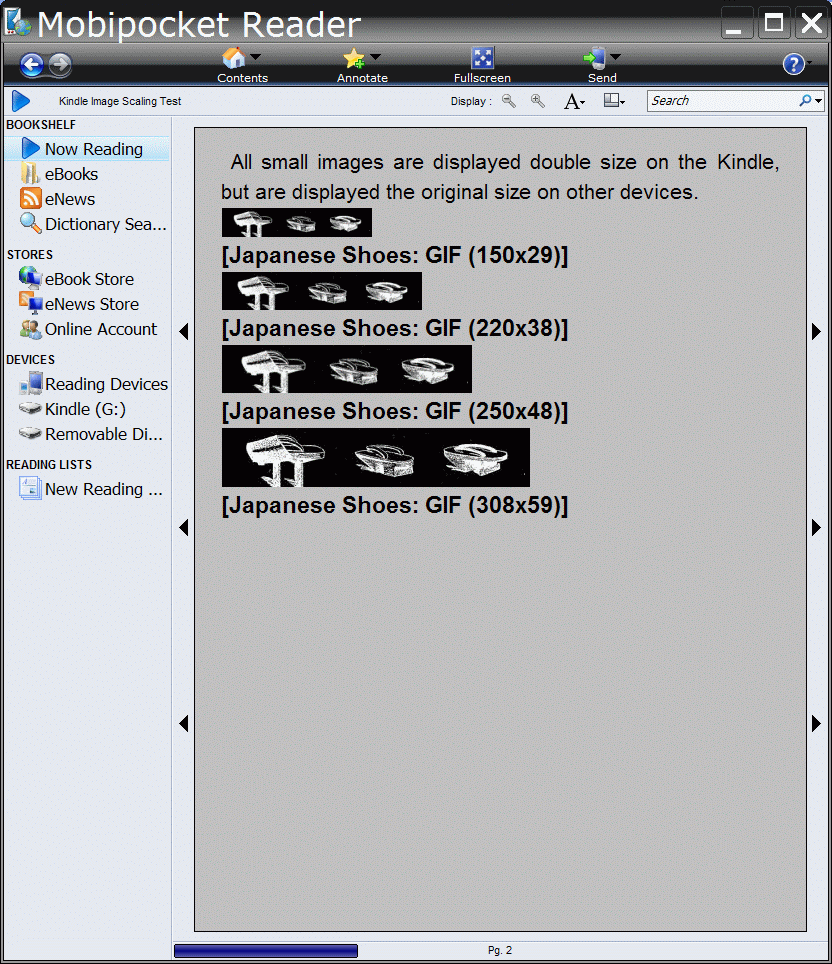Click the eBooks books icon
The image size is (832, 964).
tap(30, 174)
